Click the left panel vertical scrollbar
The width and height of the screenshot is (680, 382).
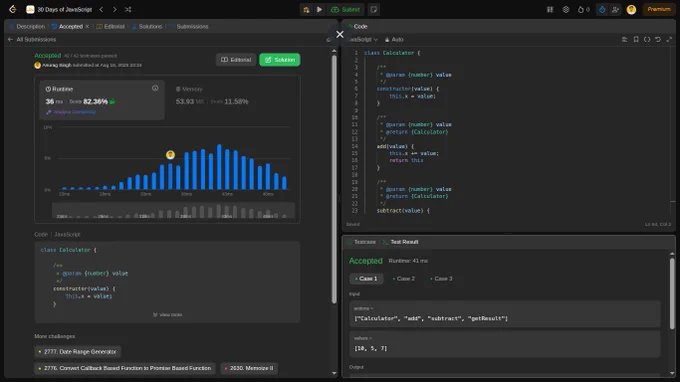click(x=334, y=179)
